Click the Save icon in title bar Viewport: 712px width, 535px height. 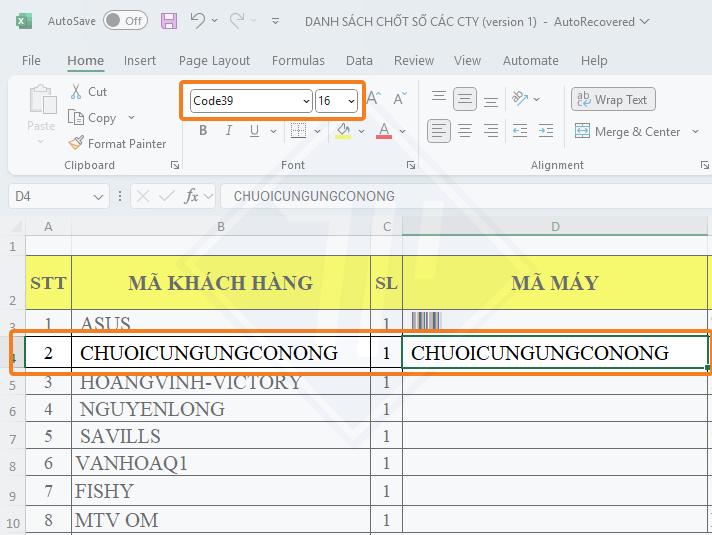168,21
